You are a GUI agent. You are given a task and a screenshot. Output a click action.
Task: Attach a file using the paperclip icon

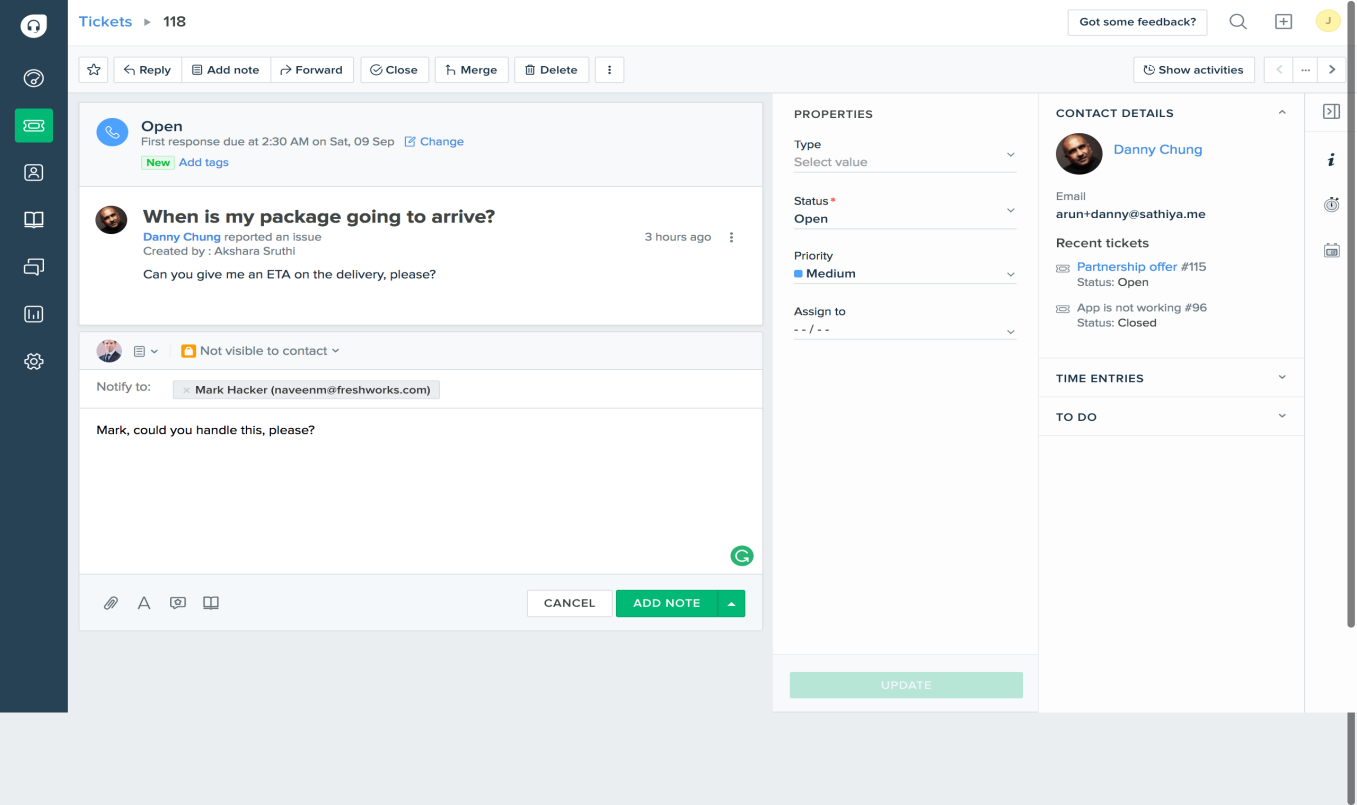click(x=110, y=602)
